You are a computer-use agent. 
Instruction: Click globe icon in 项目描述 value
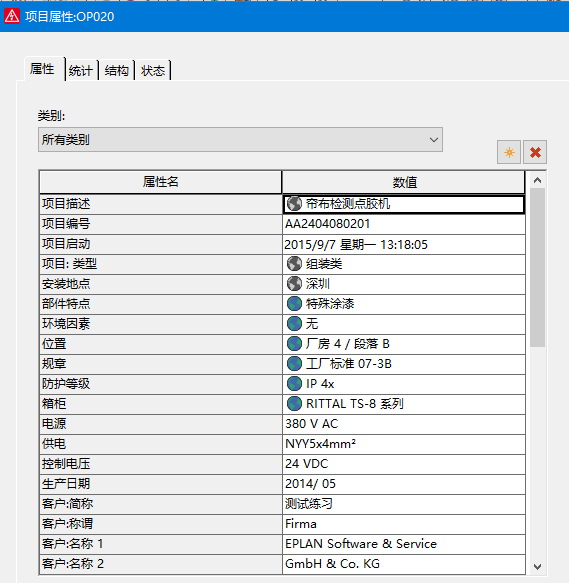(x=294, y=204)
